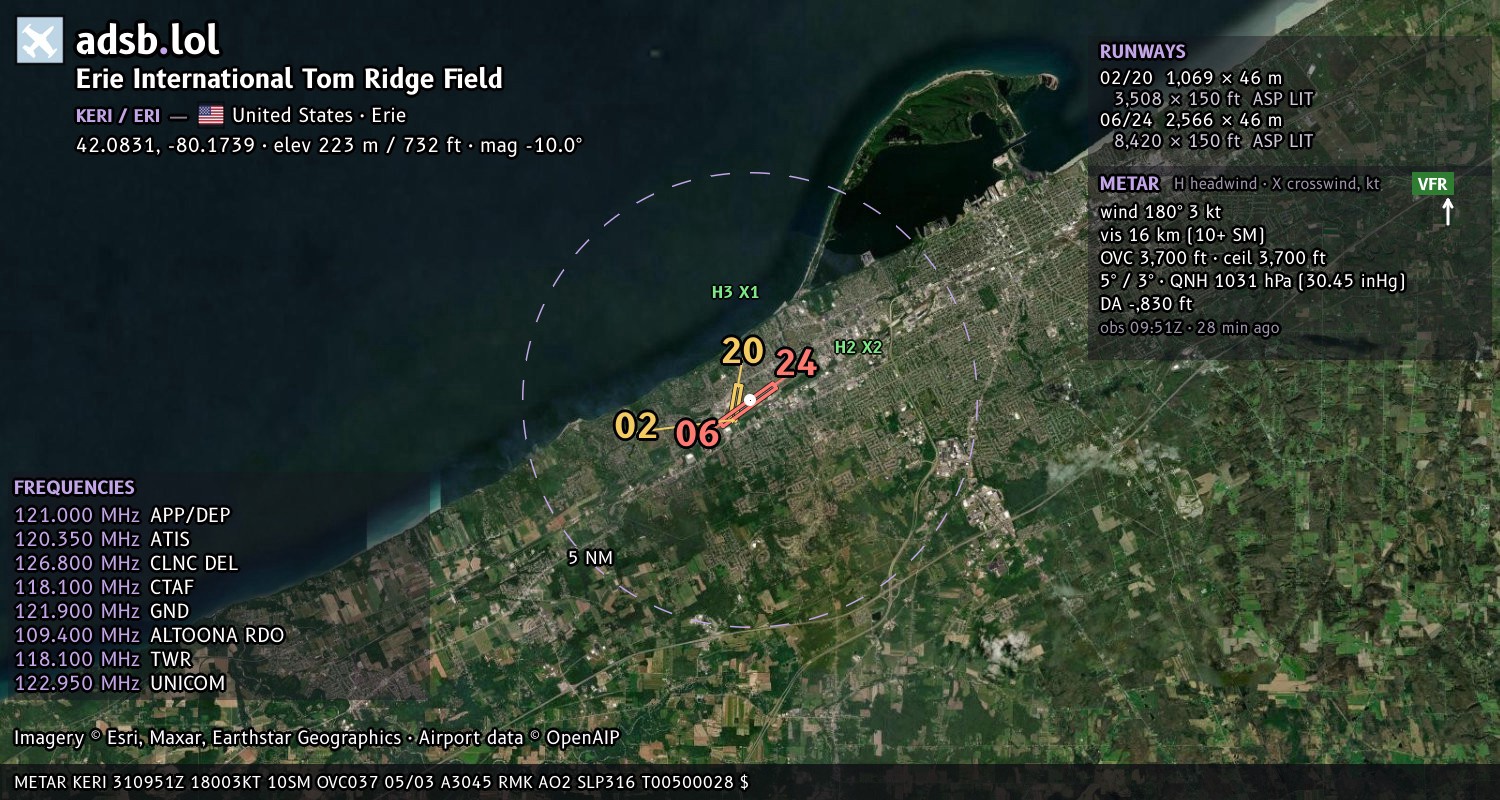Screen dimensions: 1500x800
Task: Select the runway 06 label
Action: pos(697,434)
